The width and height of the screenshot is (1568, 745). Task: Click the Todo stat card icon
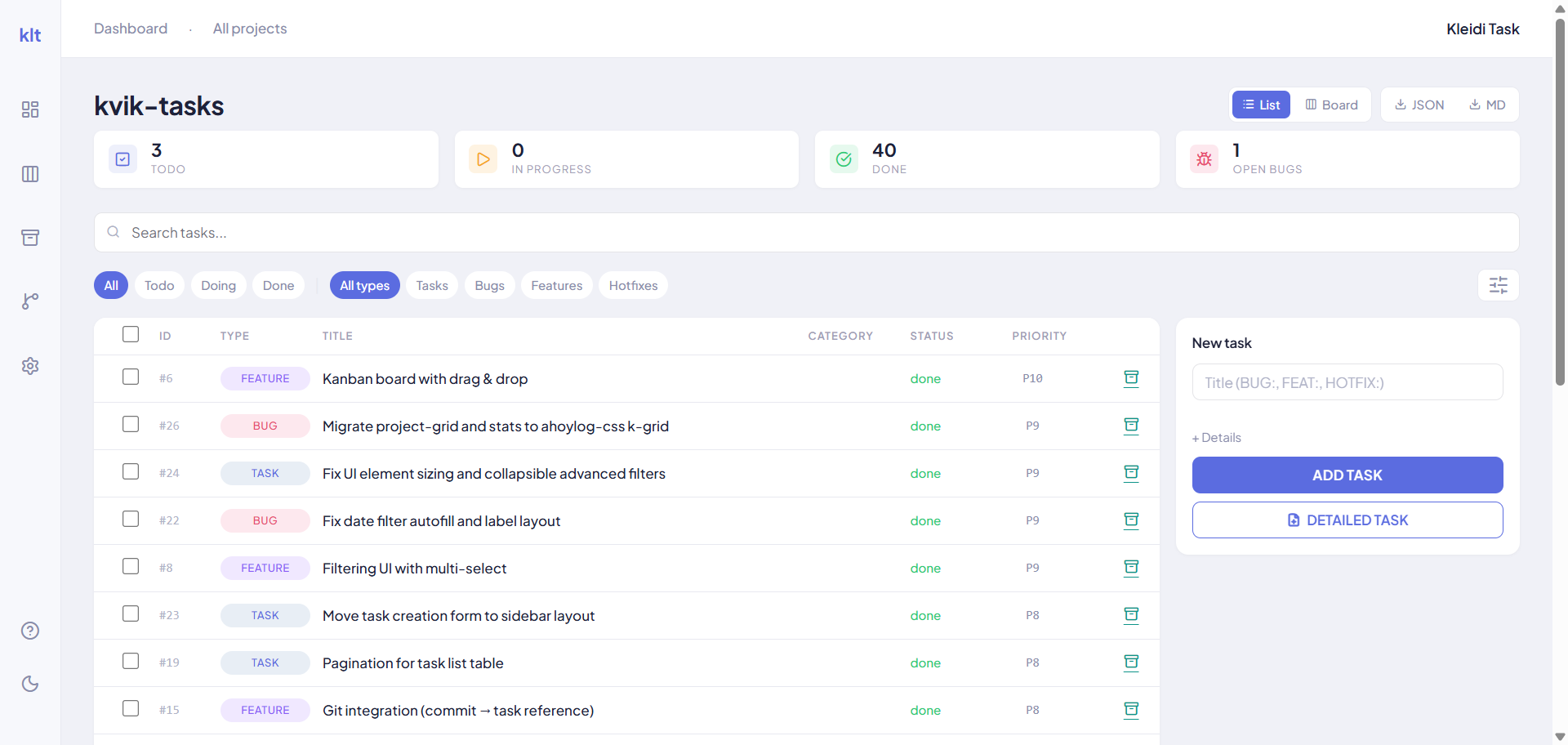pyautogui.click(x=122, y=159)
